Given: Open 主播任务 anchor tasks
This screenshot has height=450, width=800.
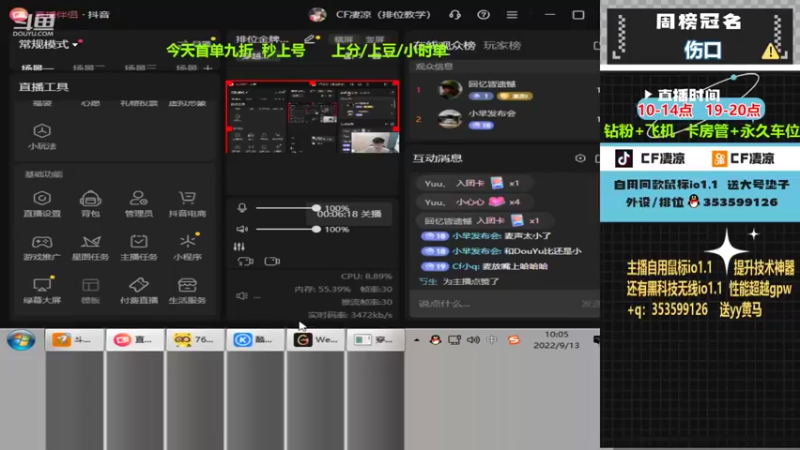Looking at the screenshot, I should point(139,247).
